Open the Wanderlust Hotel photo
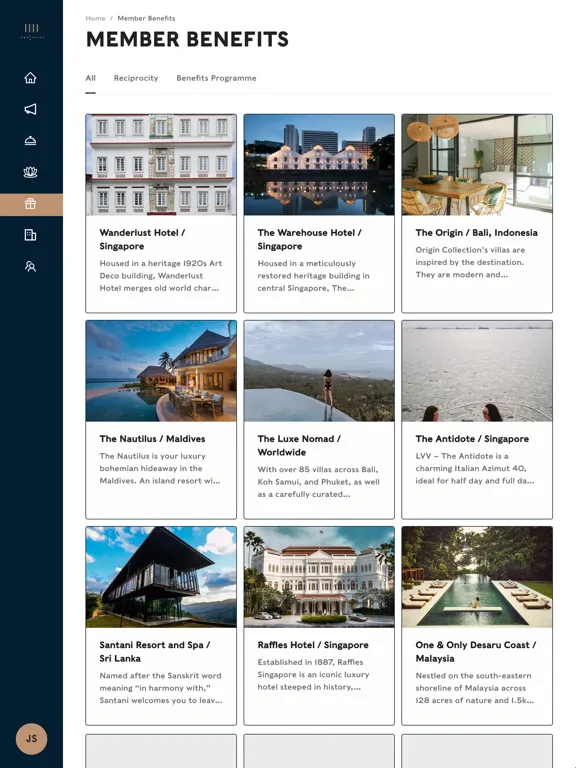The image size is (576, 768). pos(161,165)
